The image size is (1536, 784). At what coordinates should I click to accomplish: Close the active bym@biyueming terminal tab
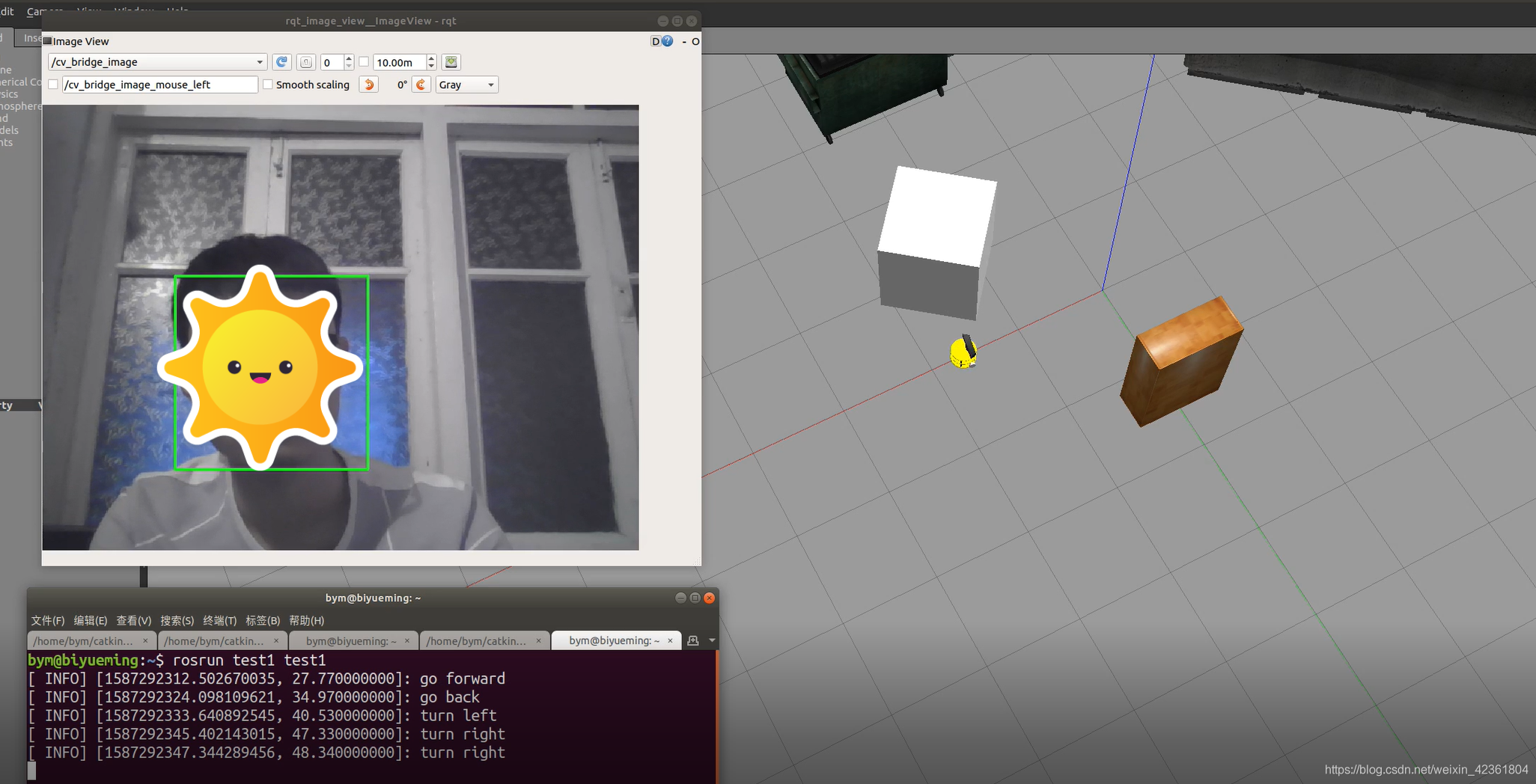670,640
